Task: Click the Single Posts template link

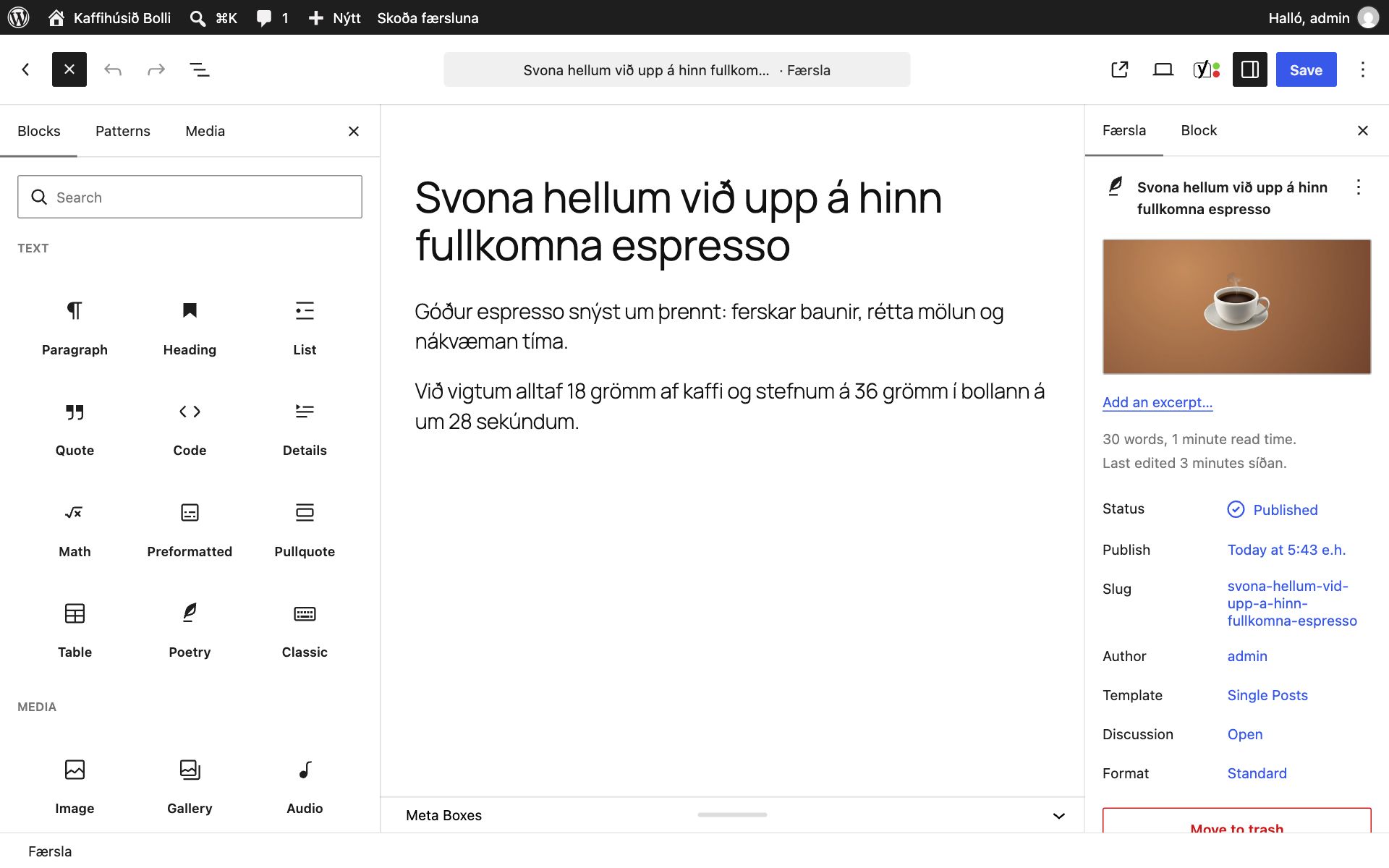Action: point(1267,695)
